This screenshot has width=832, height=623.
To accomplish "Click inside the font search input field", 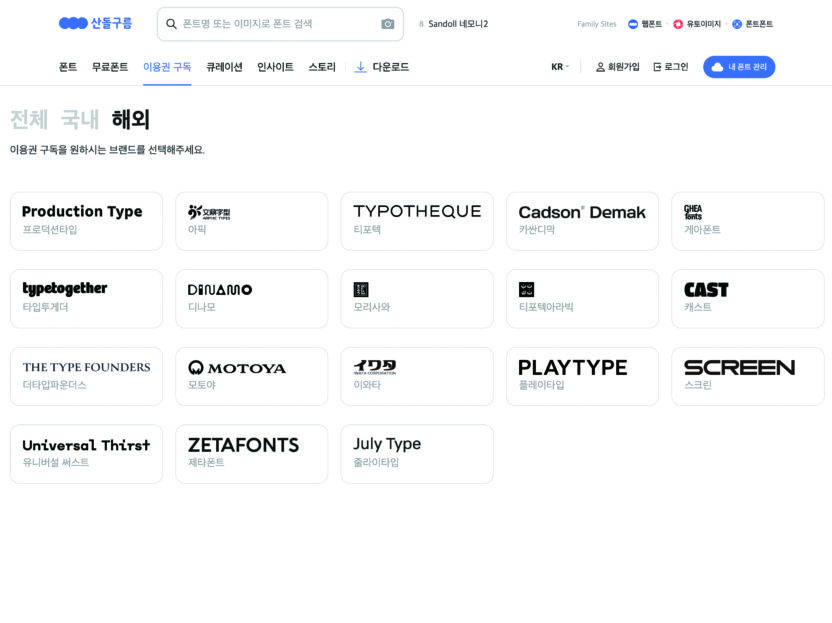I will tap(270, 23).
